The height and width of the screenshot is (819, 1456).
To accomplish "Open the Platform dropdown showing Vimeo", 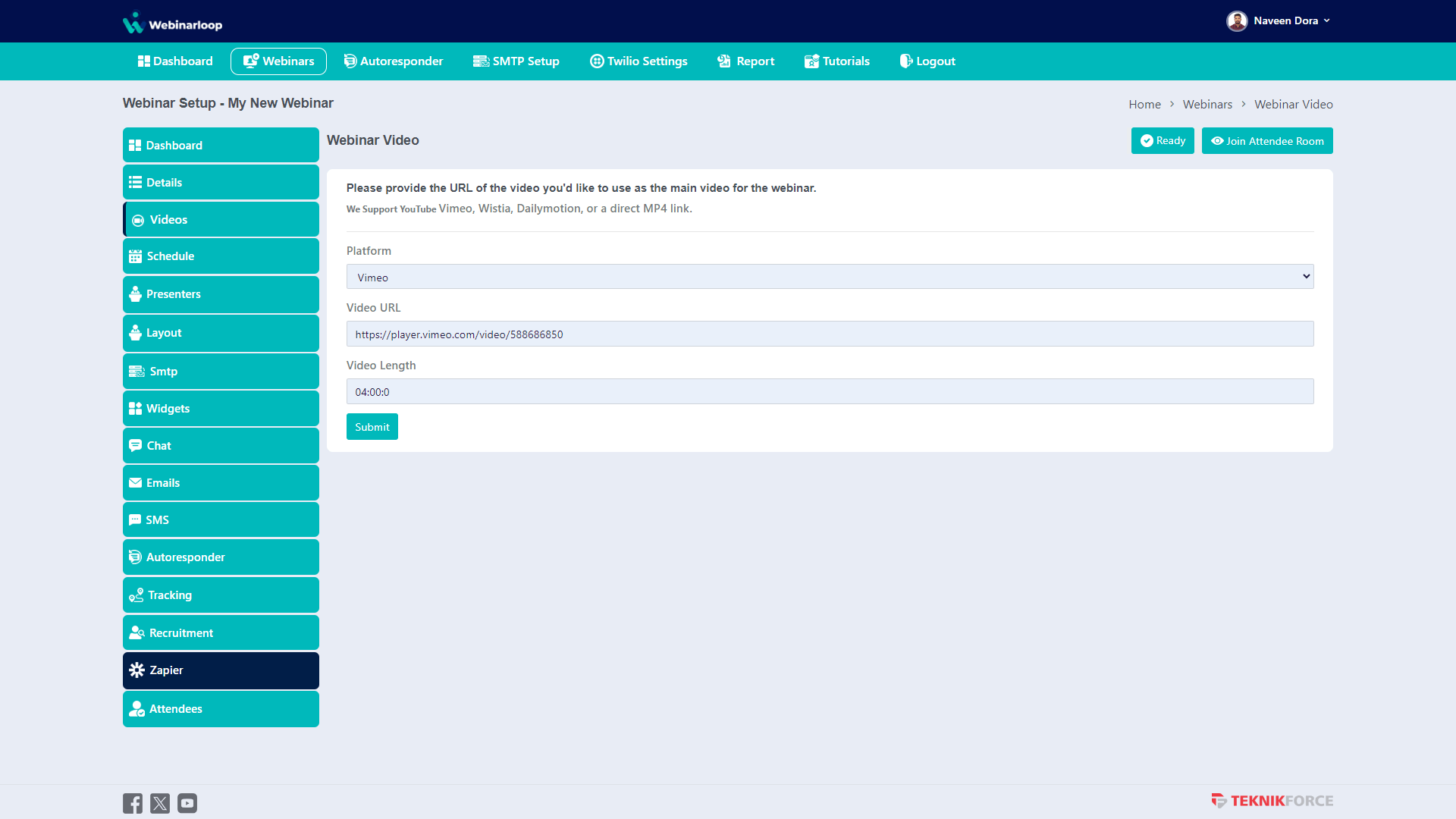I will point(830,277).
